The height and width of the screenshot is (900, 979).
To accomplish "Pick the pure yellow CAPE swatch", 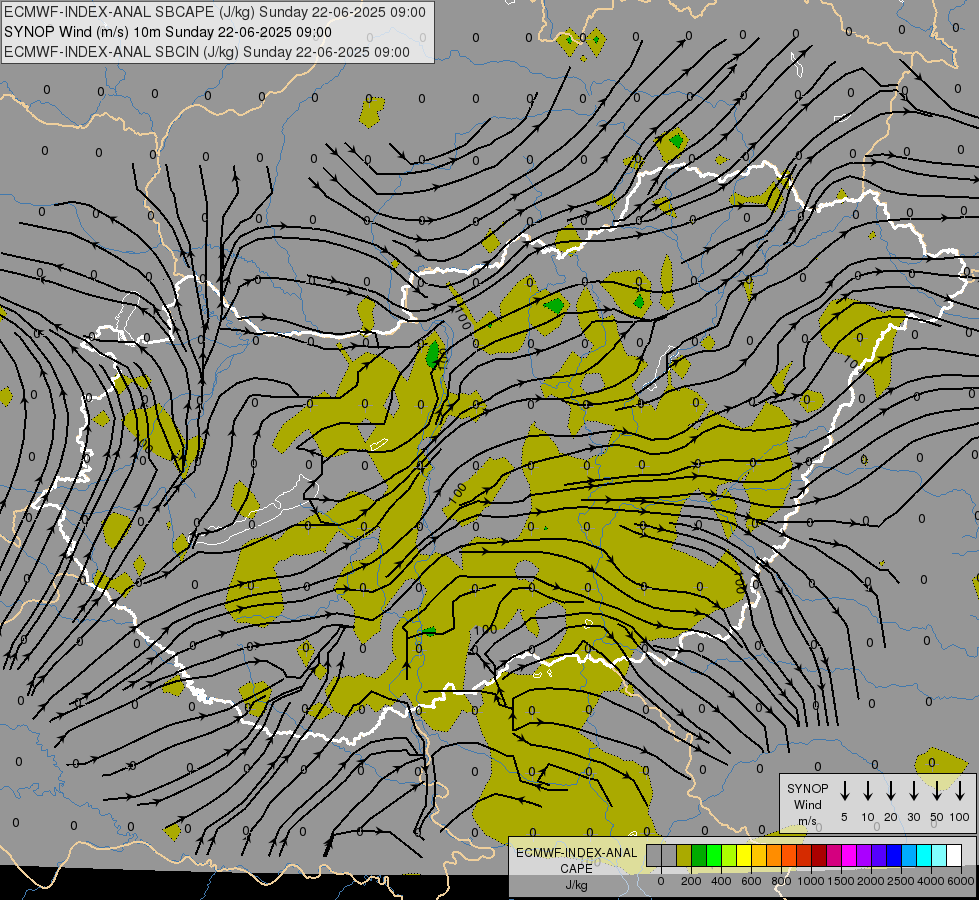I will pyautogui.click(x=744, y=855).
